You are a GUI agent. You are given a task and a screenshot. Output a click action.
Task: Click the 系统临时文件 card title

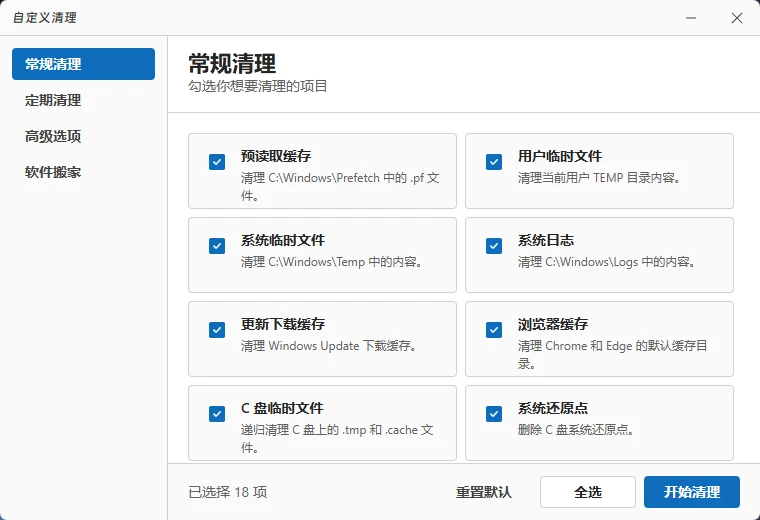(283, 240)
